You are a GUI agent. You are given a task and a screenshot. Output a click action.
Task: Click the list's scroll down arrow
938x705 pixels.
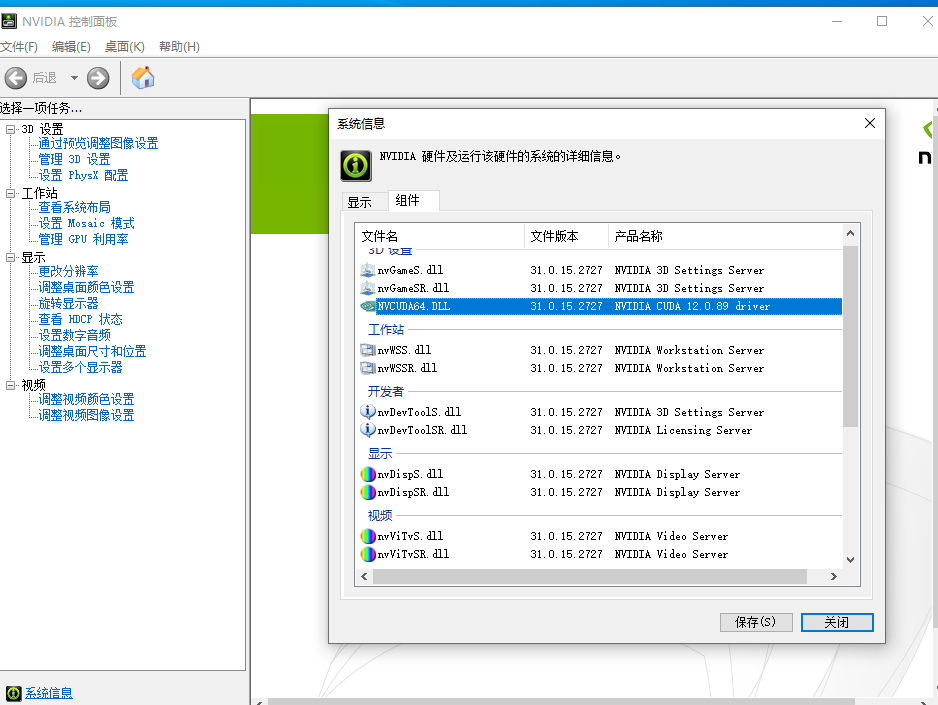(x=850, y=560)
